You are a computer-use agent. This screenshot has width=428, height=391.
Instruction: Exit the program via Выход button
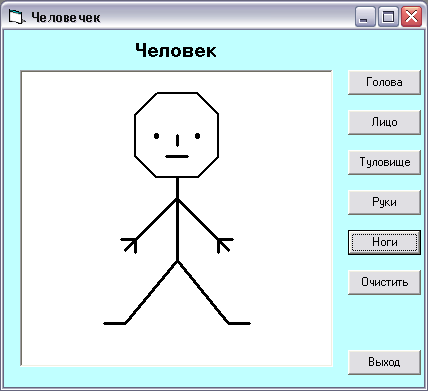(384, 362)
